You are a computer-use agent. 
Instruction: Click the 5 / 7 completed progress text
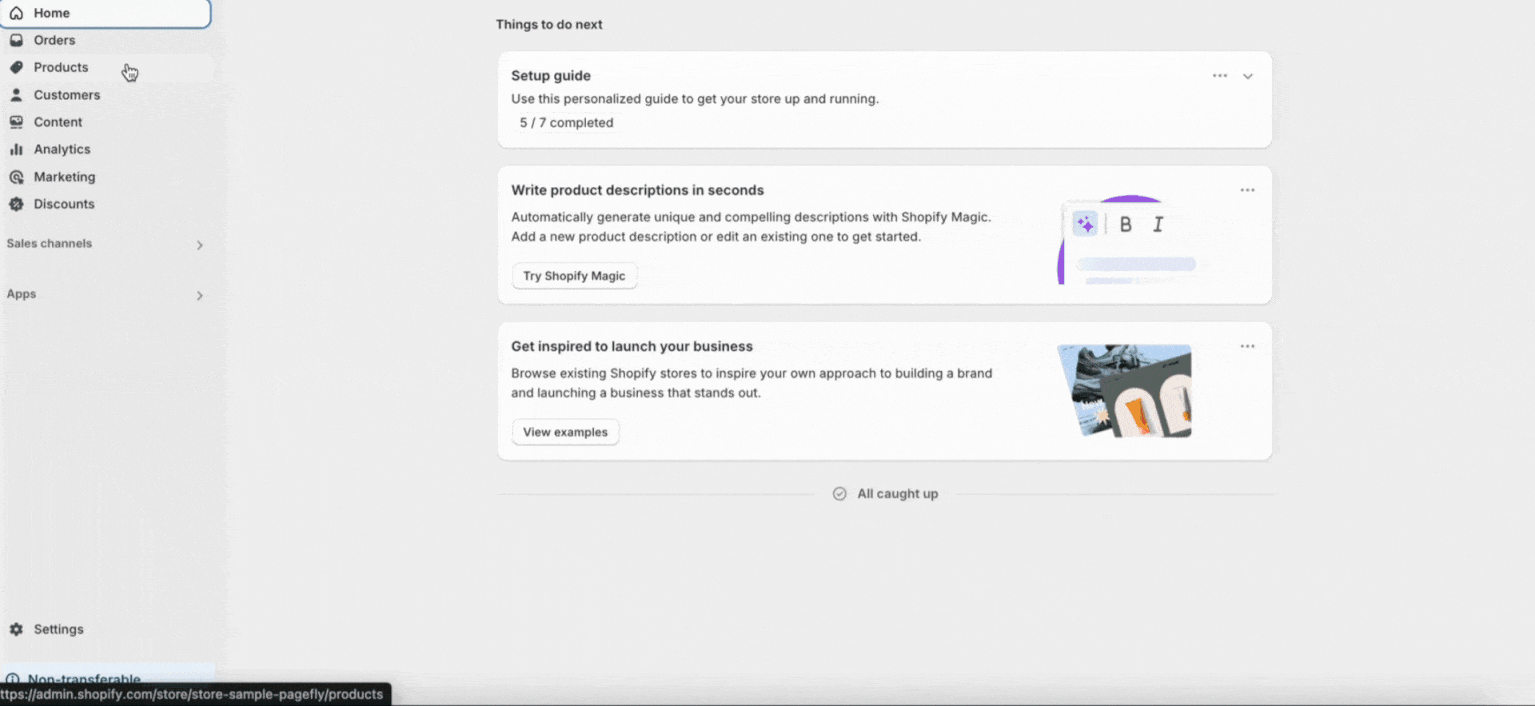tap(566, 123)
